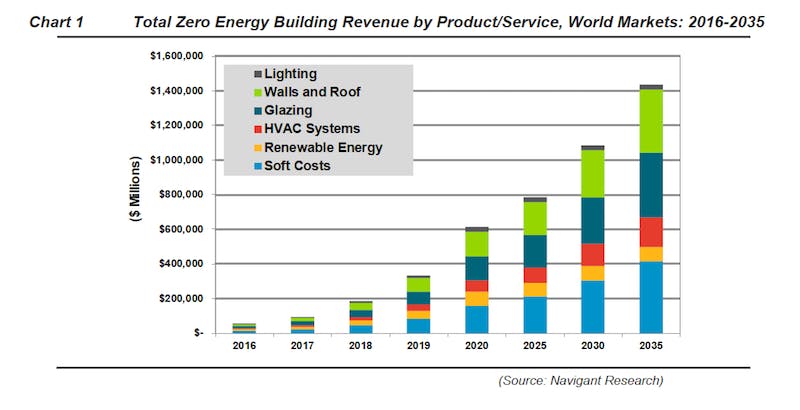
Task: Click the Chart 1 heading label
Action: pos(57,22)
